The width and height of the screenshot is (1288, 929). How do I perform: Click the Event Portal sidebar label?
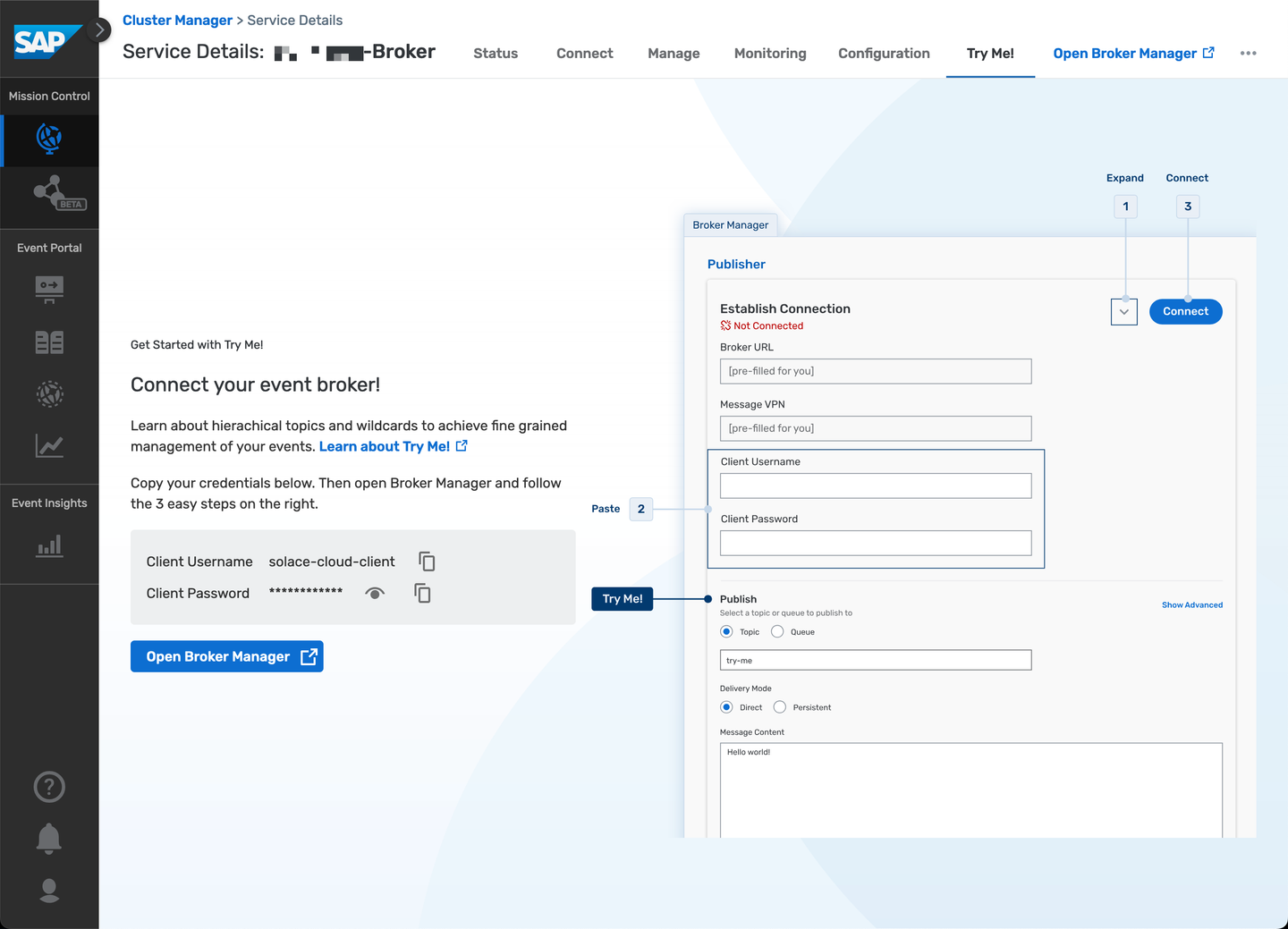pyautogui.click(x=49, y=248)
